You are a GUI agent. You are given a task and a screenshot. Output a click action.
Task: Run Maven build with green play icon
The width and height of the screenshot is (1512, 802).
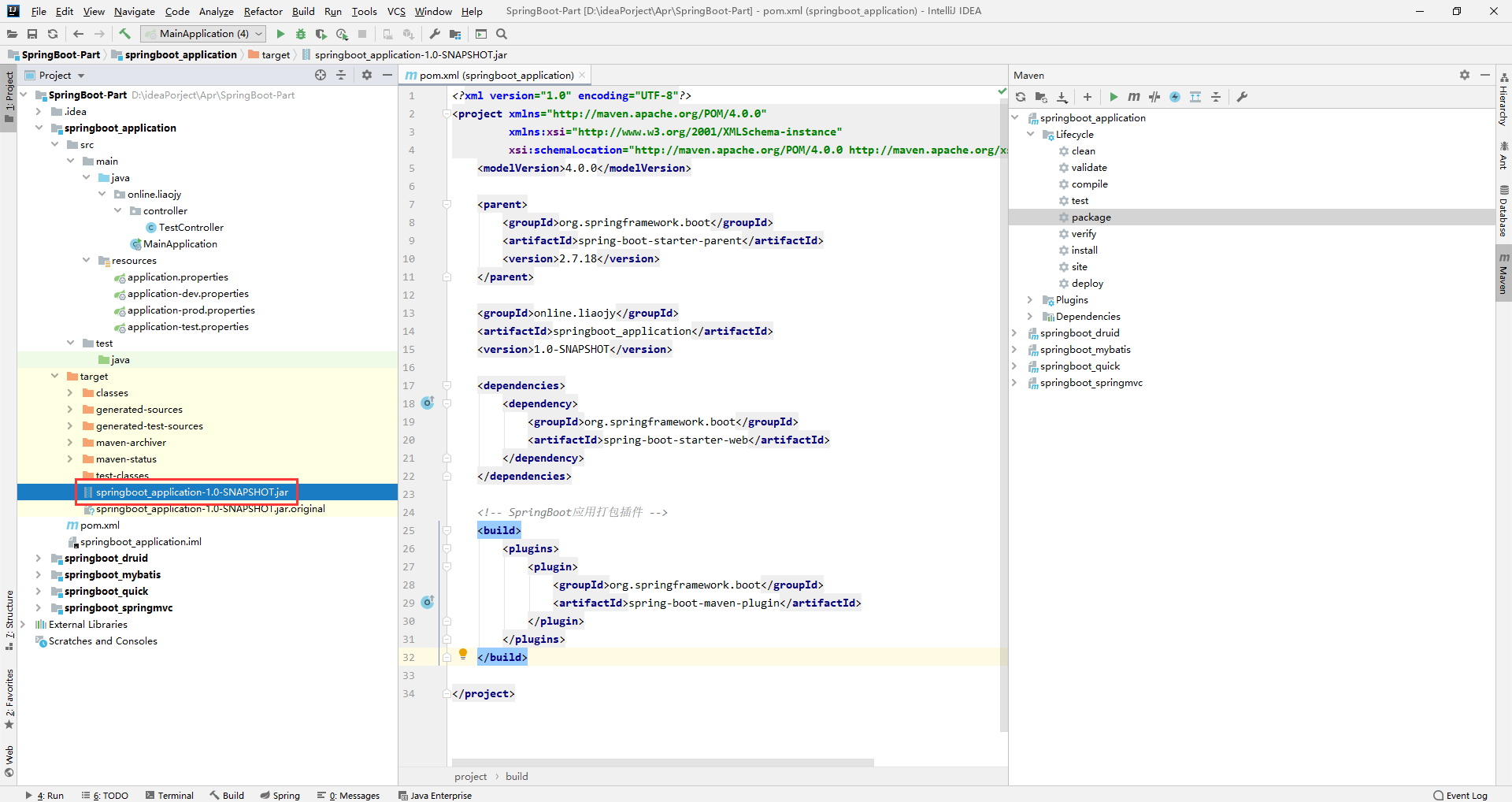pos(1114,97)
